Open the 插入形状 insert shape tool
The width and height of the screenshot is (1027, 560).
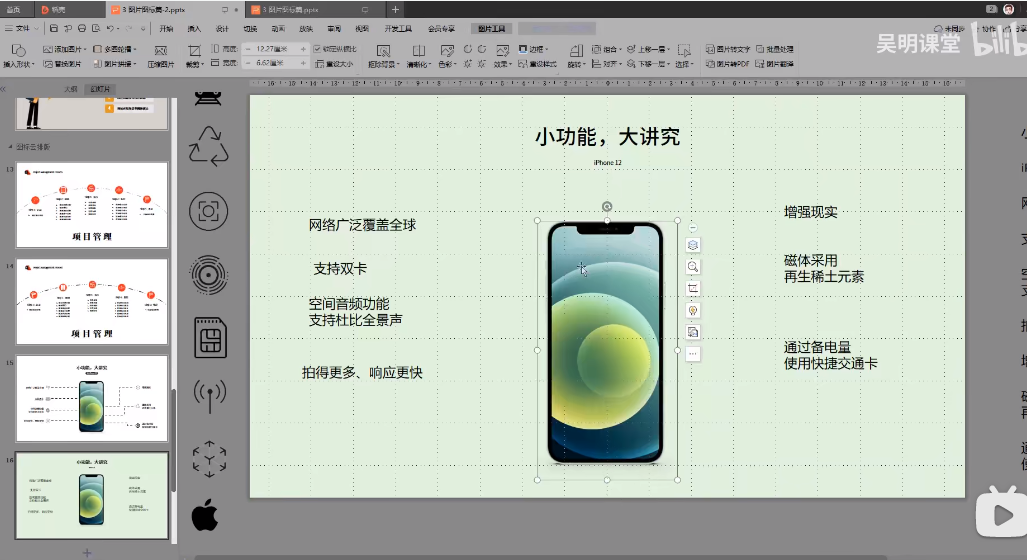18,56
